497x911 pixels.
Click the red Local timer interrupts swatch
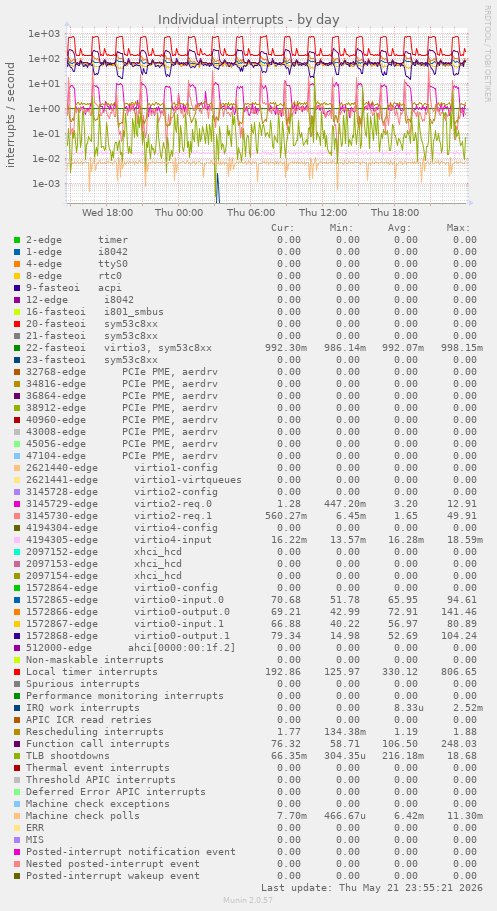pos(17,672)
